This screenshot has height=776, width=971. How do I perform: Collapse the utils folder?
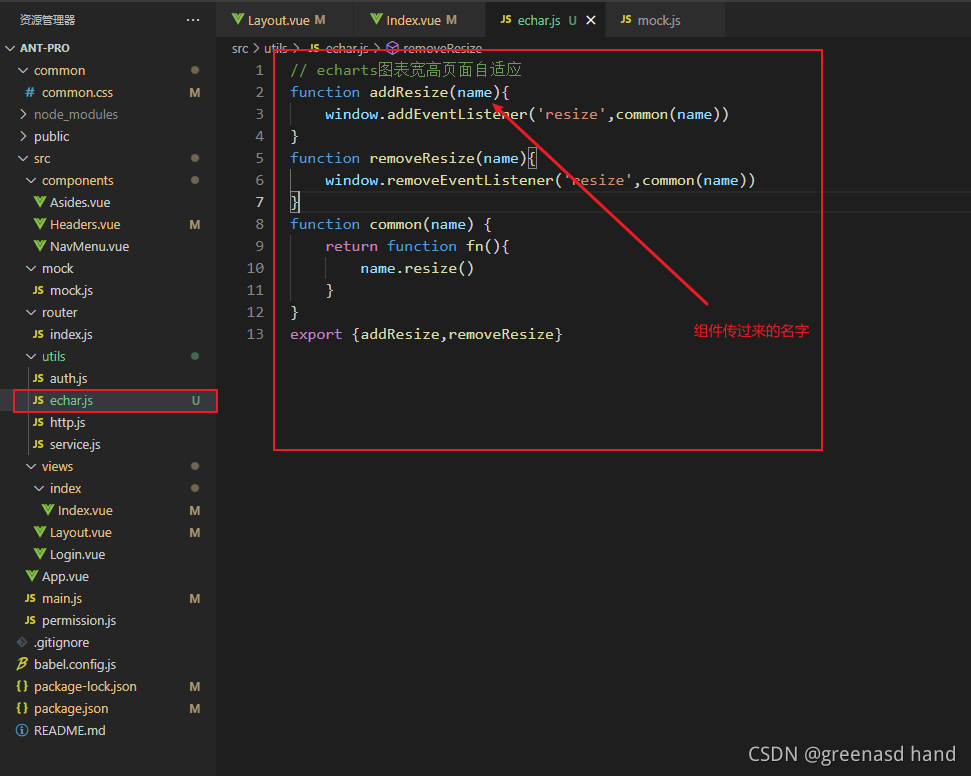[x=32, y=356]
